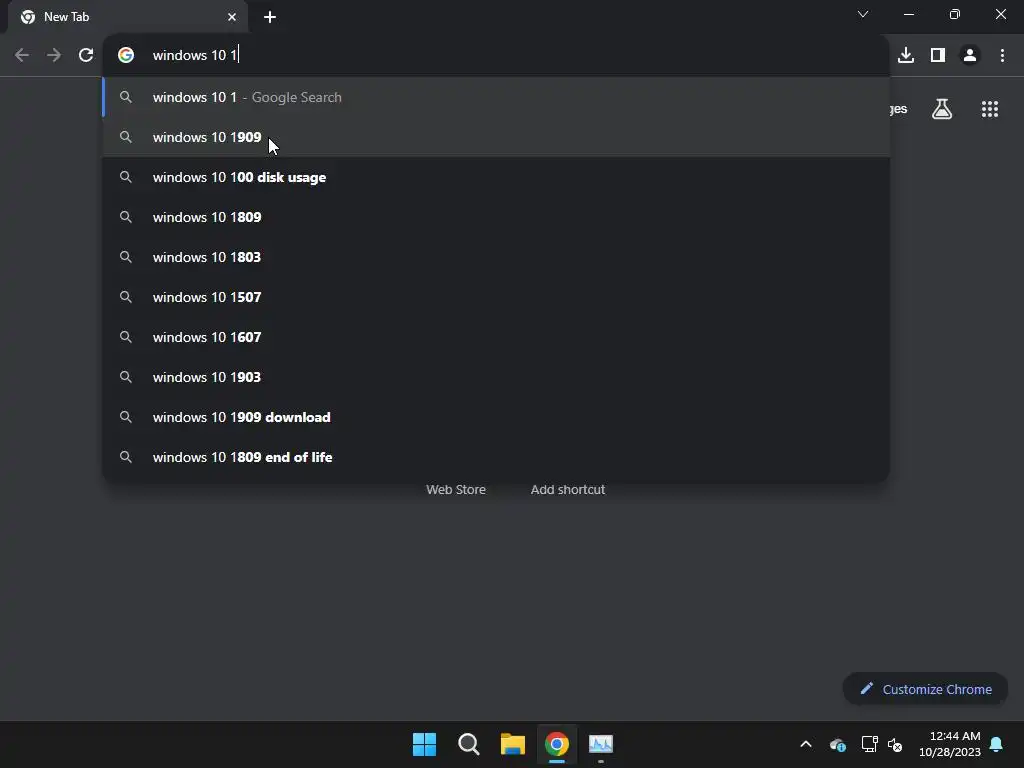Choose suggestion 'windows 10 1803'
1024x768 pixels.
[x=496, y=257]
